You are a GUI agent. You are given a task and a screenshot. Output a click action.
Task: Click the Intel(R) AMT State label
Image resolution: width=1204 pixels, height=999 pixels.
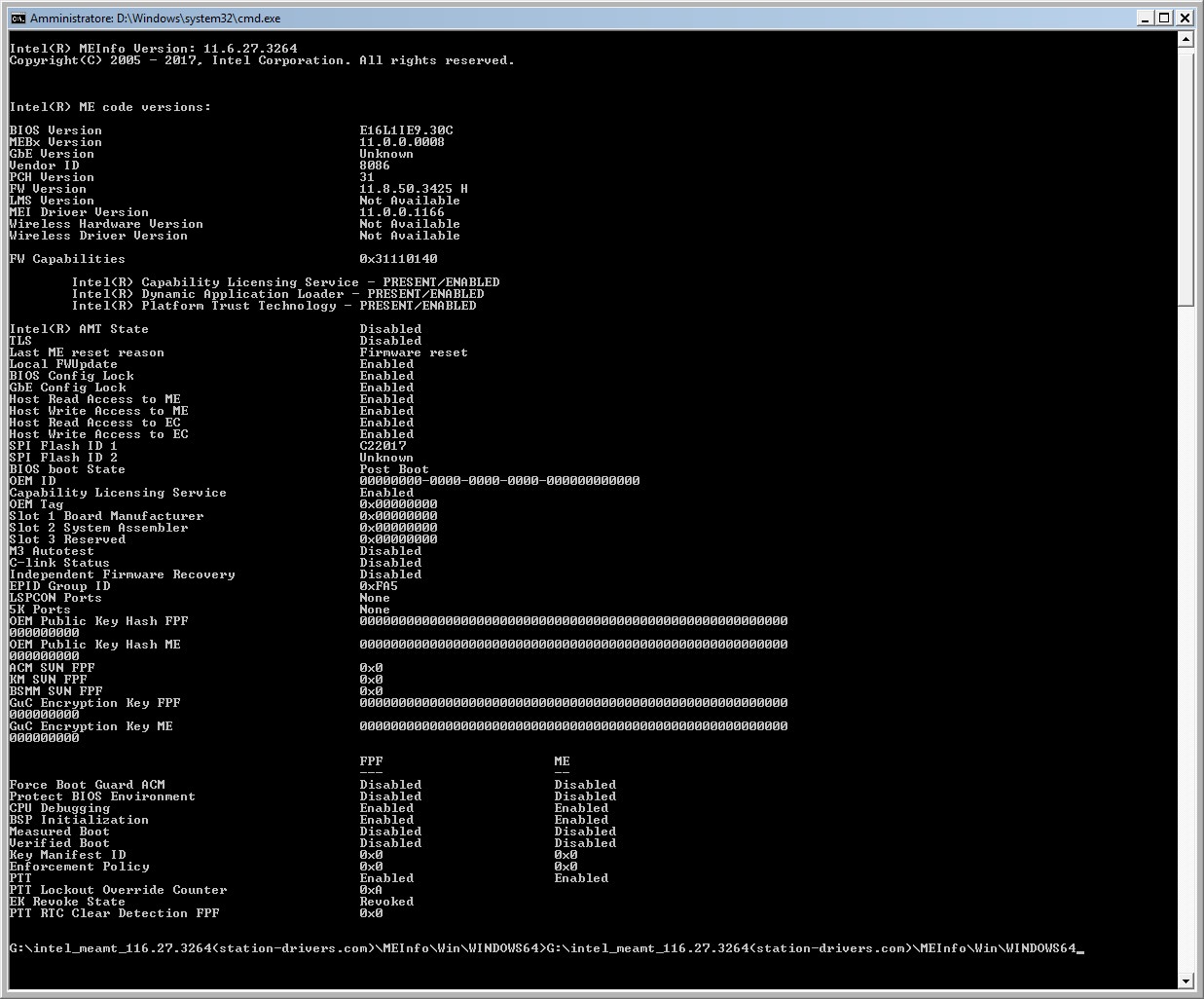79,329
